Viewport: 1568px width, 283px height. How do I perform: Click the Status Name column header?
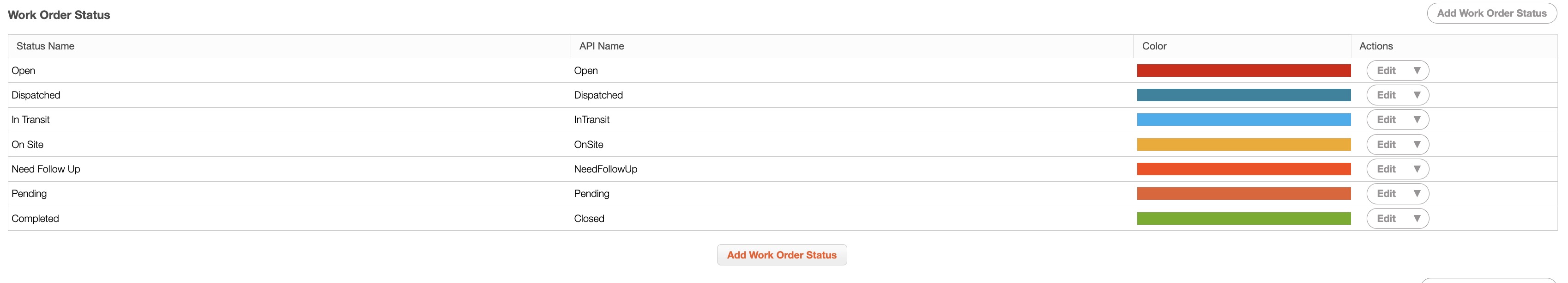pyautogui.click(x=46, y=46)
